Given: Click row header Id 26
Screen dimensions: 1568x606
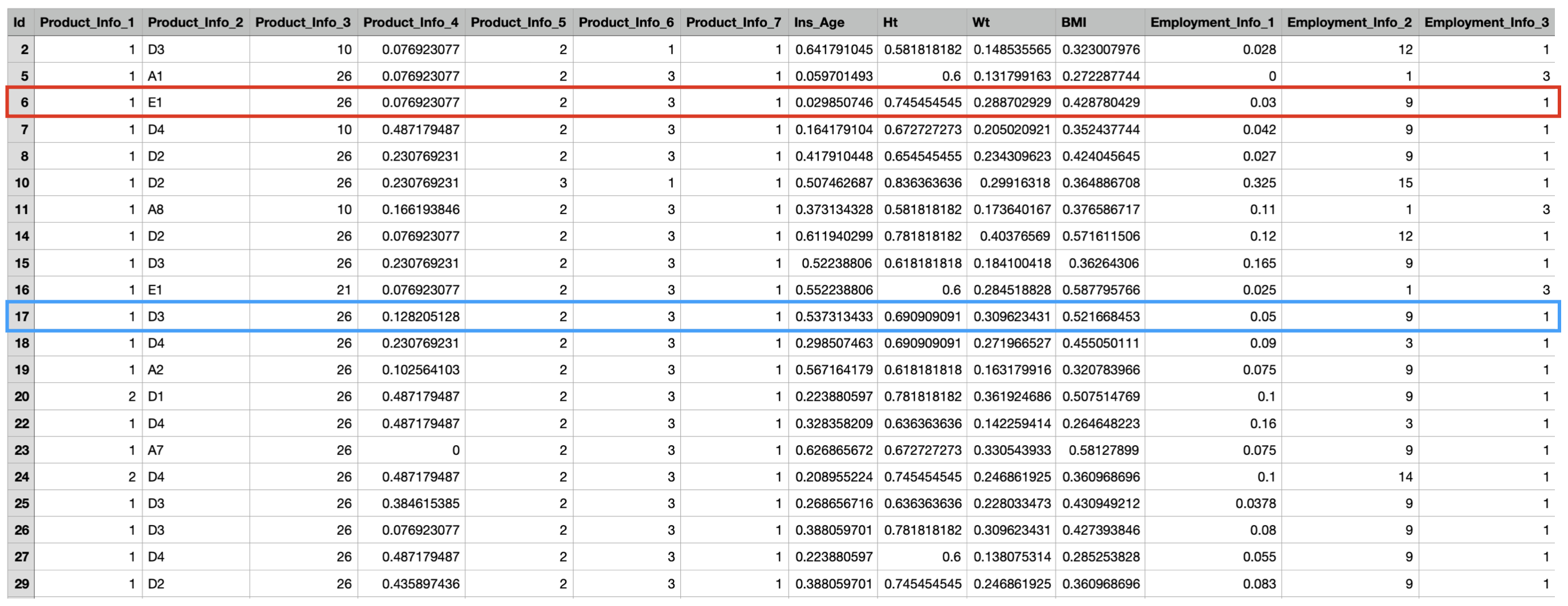Looking at the screenshot, I should coord(21,531).
